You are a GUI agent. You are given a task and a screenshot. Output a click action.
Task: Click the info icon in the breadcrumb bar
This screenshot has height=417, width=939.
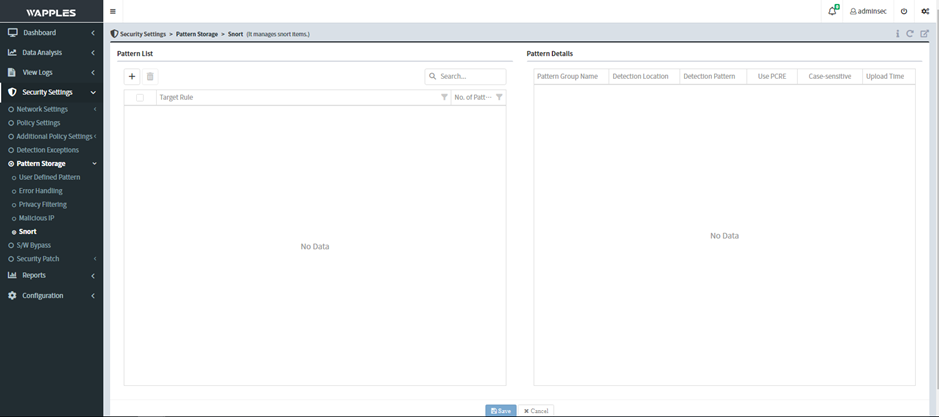pyautogui.click(x=897, y=34)
